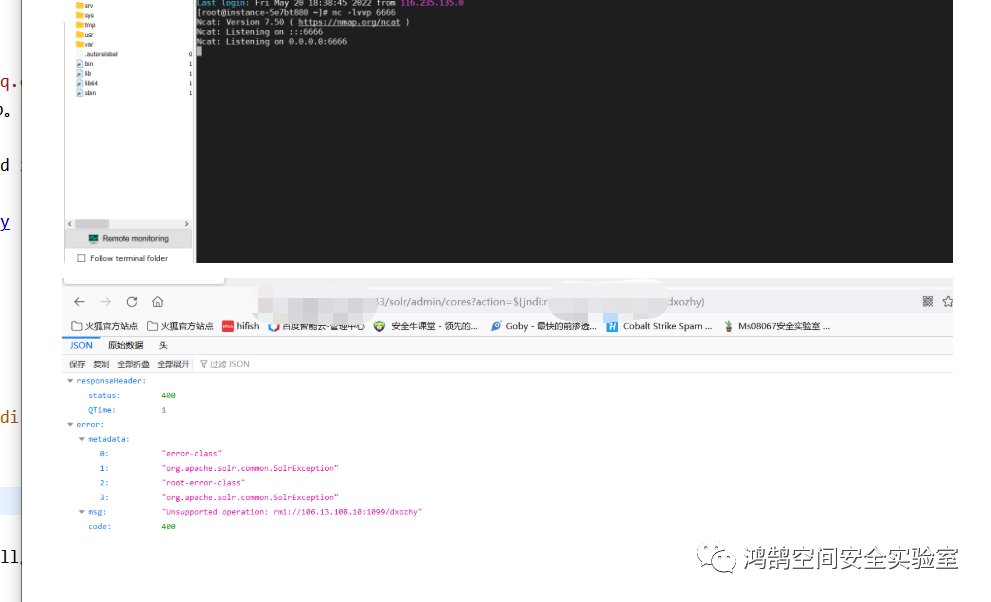This screenshot has width=991, height=602.
Task: Select the lib64 symlink entry
Action: [x=87, y=83]
